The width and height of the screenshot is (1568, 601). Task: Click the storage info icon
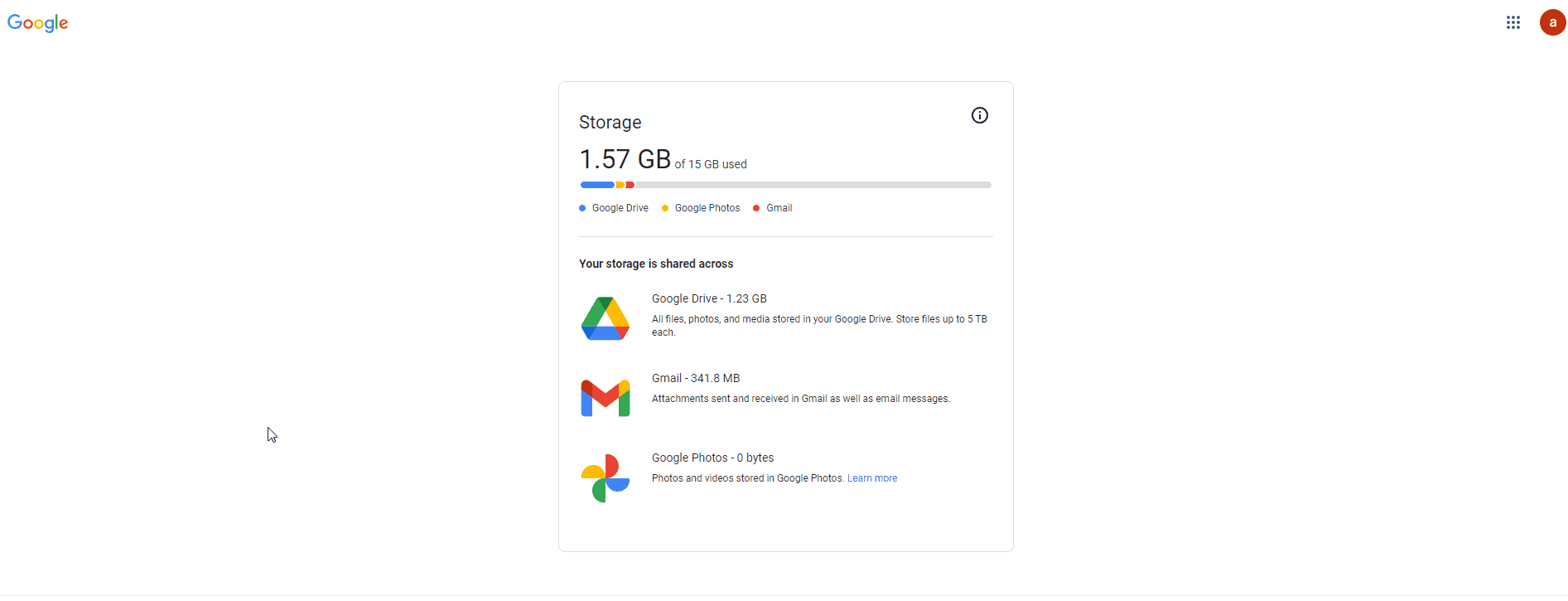tap(979, 115)
